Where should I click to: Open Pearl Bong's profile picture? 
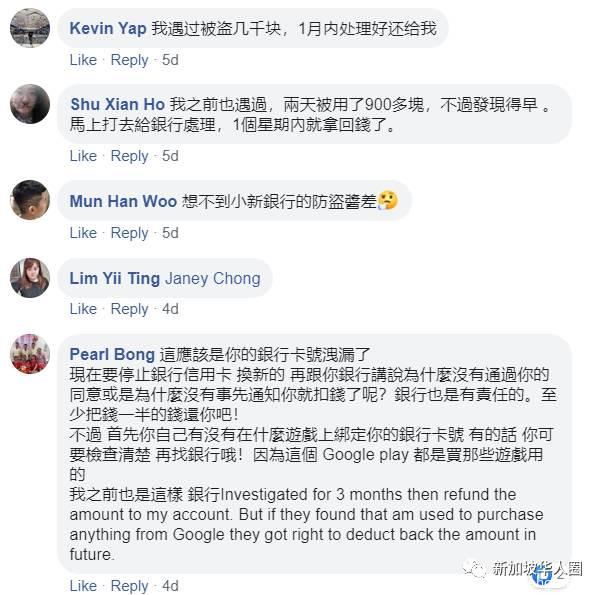point(30,353)
